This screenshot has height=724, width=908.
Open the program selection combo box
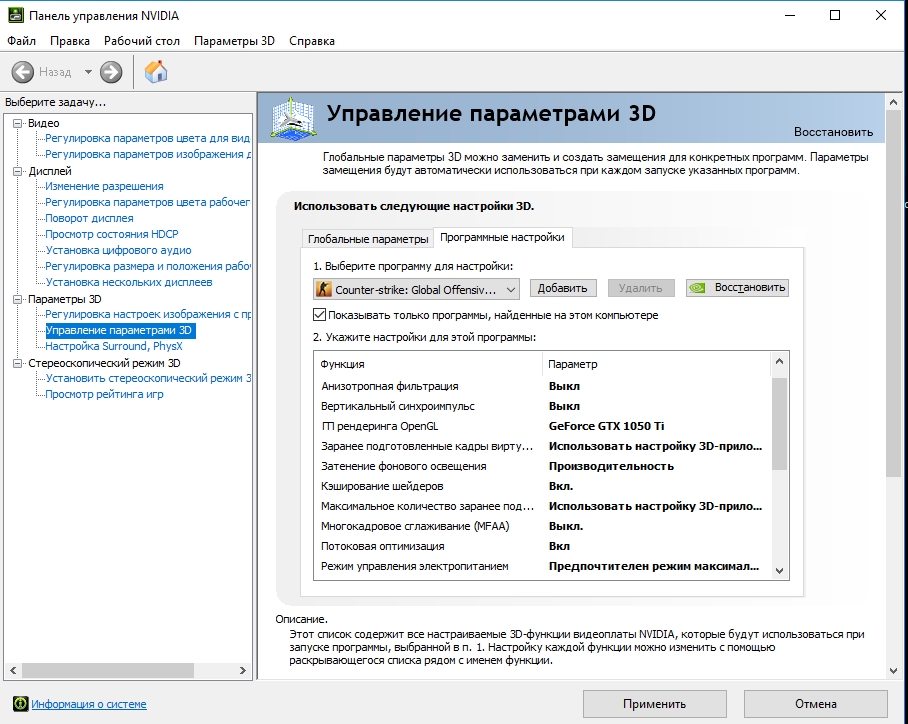416,289
